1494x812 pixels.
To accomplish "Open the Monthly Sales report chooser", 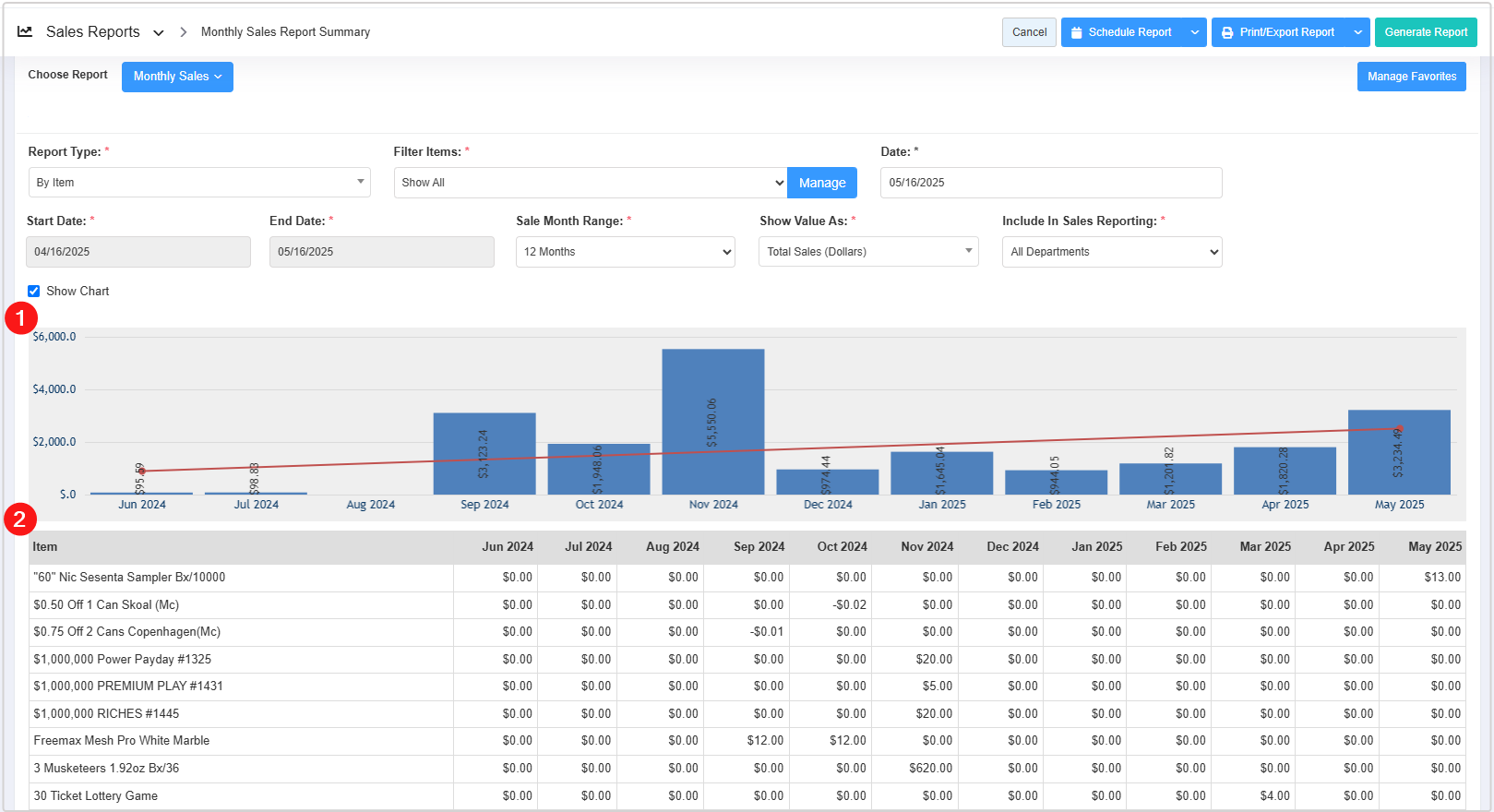I will [177, 77].
